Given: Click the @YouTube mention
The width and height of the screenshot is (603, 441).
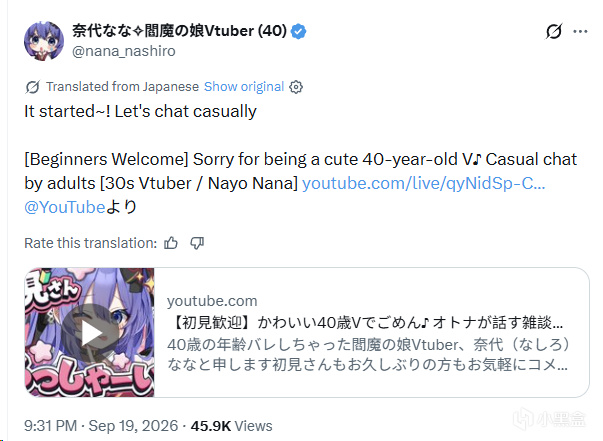Looking at the screenshot, I should pyautogui.click(x=65, y=207).
